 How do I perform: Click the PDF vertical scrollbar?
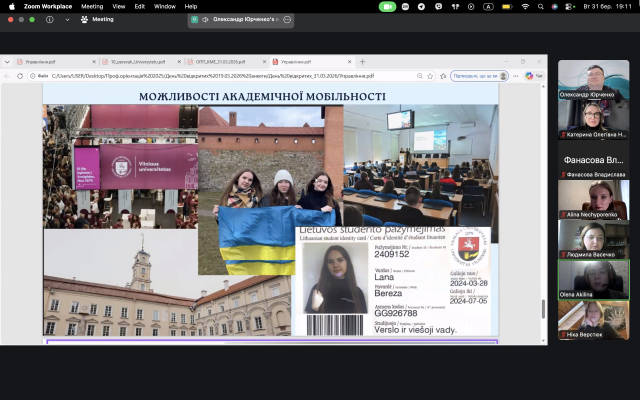543,309
